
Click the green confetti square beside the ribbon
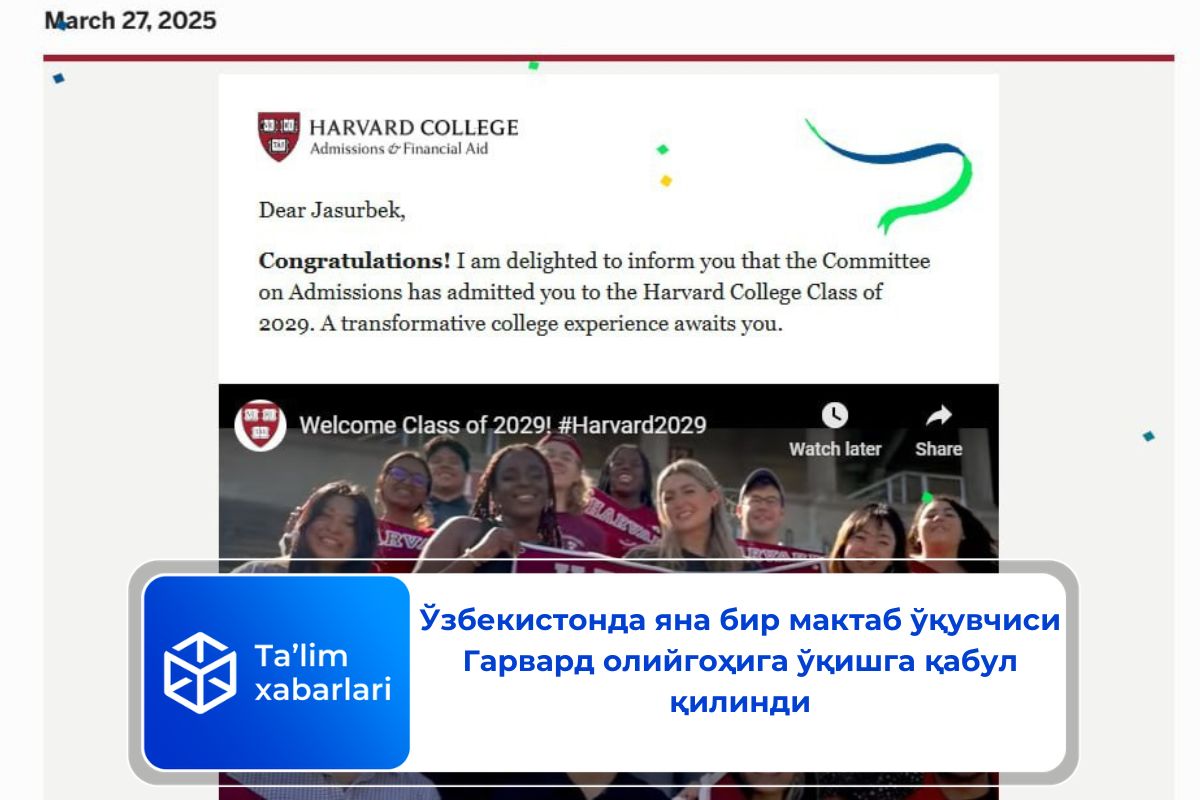coord(662,149)
